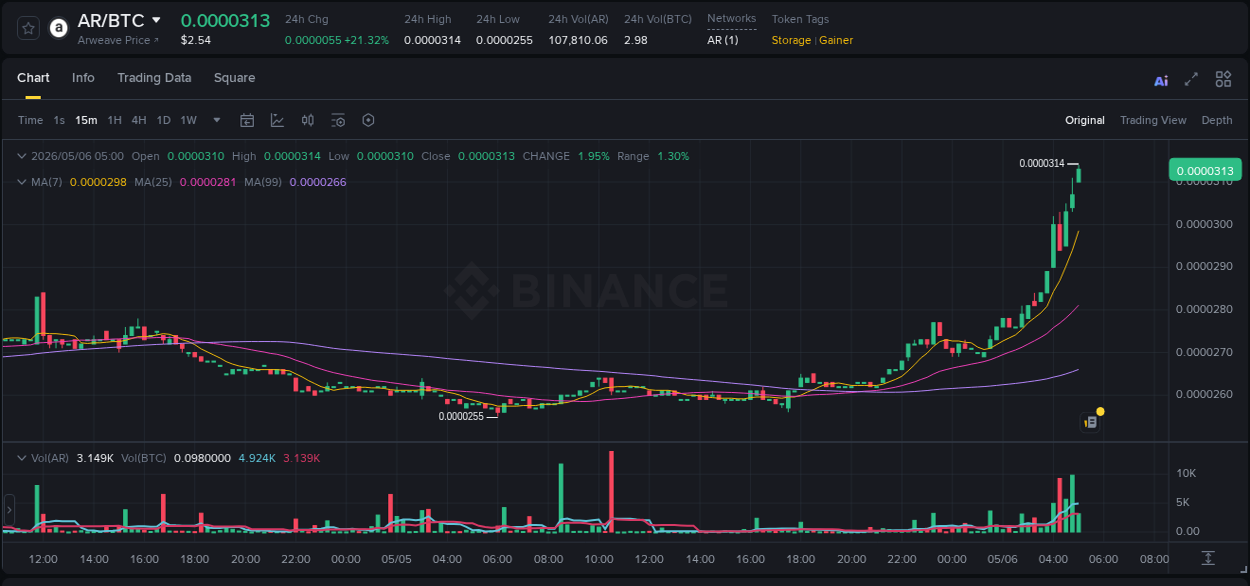Open the technical indicators icon
Screen dimensions: 1250x586
(277, 120)
